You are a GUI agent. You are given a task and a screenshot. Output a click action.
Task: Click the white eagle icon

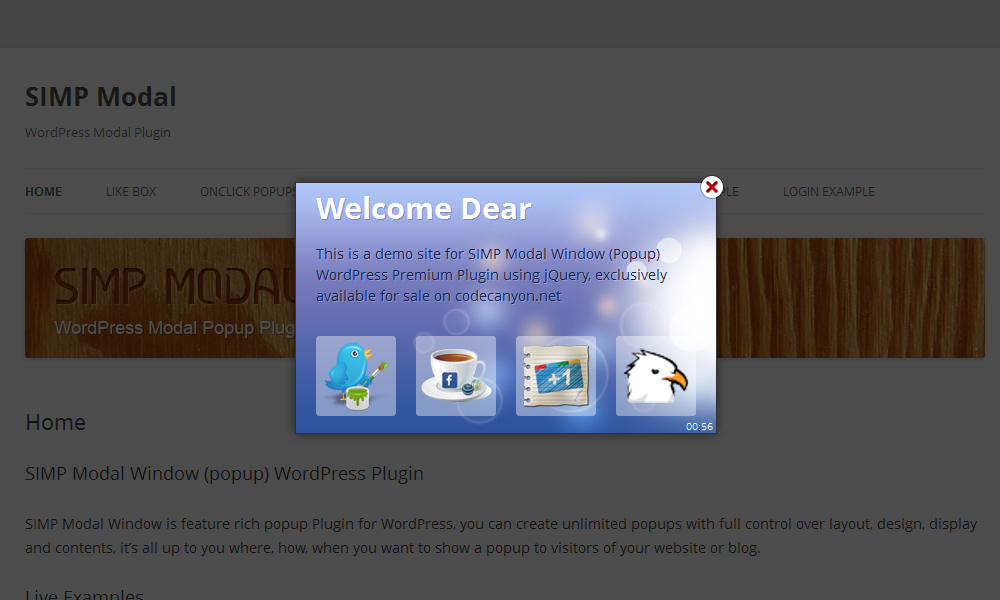656,376
